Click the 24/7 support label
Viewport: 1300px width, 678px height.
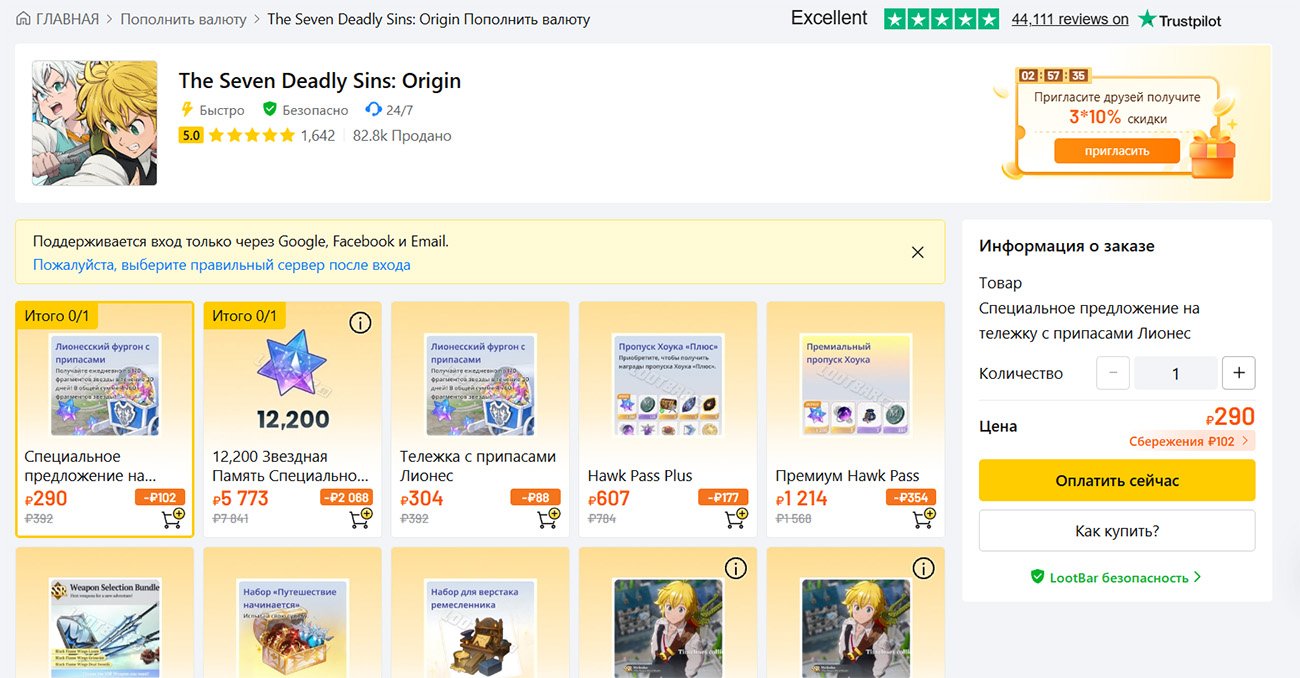389,110
